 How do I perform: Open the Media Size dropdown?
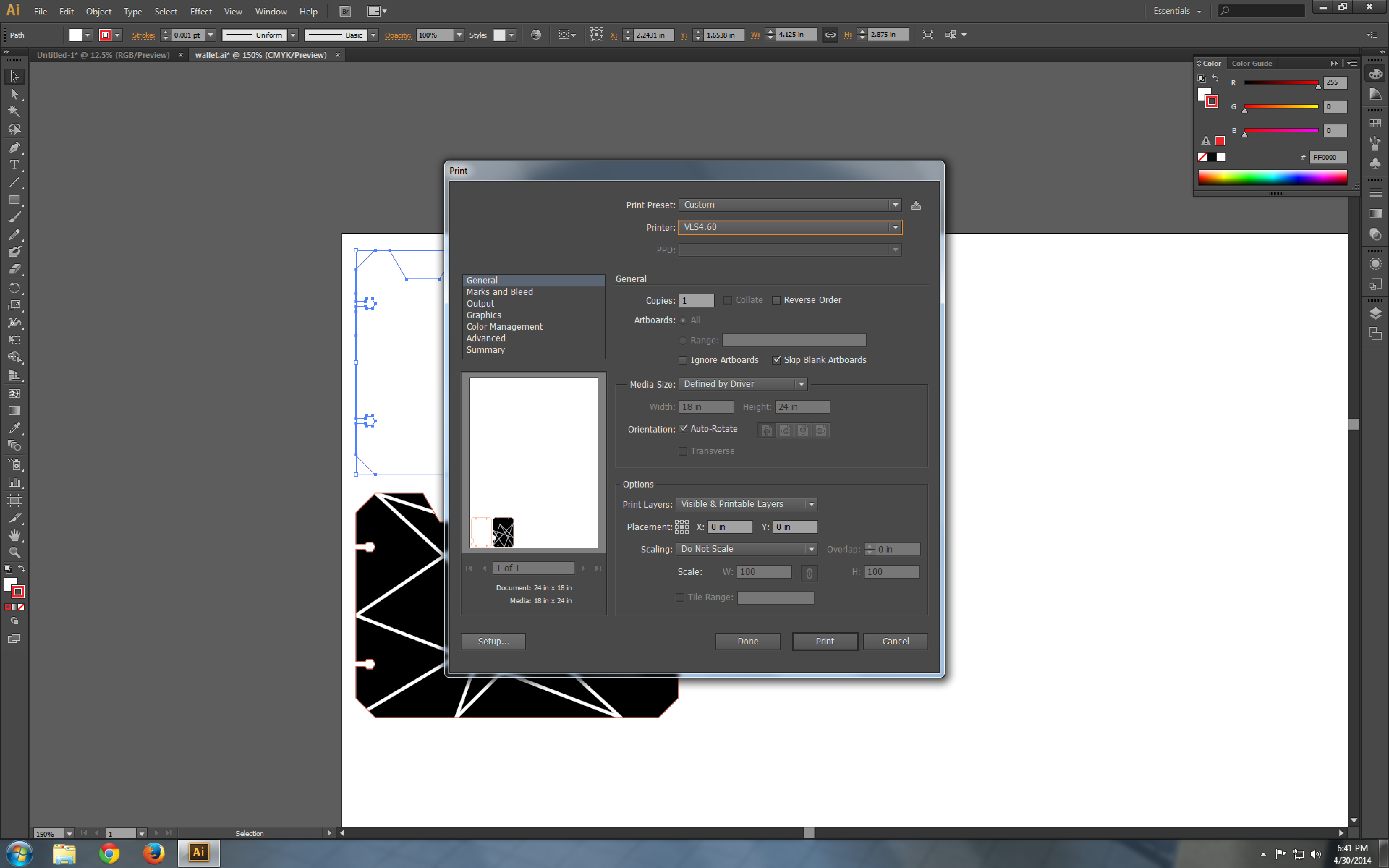pos(743,384)
